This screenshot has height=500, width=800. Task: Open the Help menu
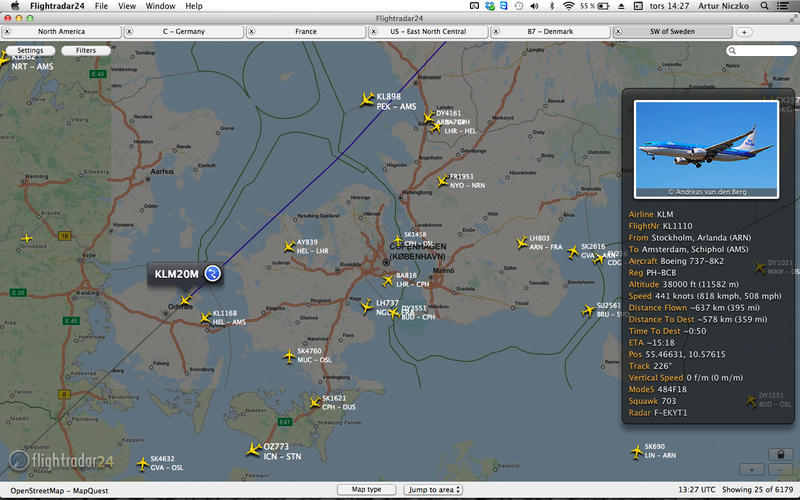[193, 6]
